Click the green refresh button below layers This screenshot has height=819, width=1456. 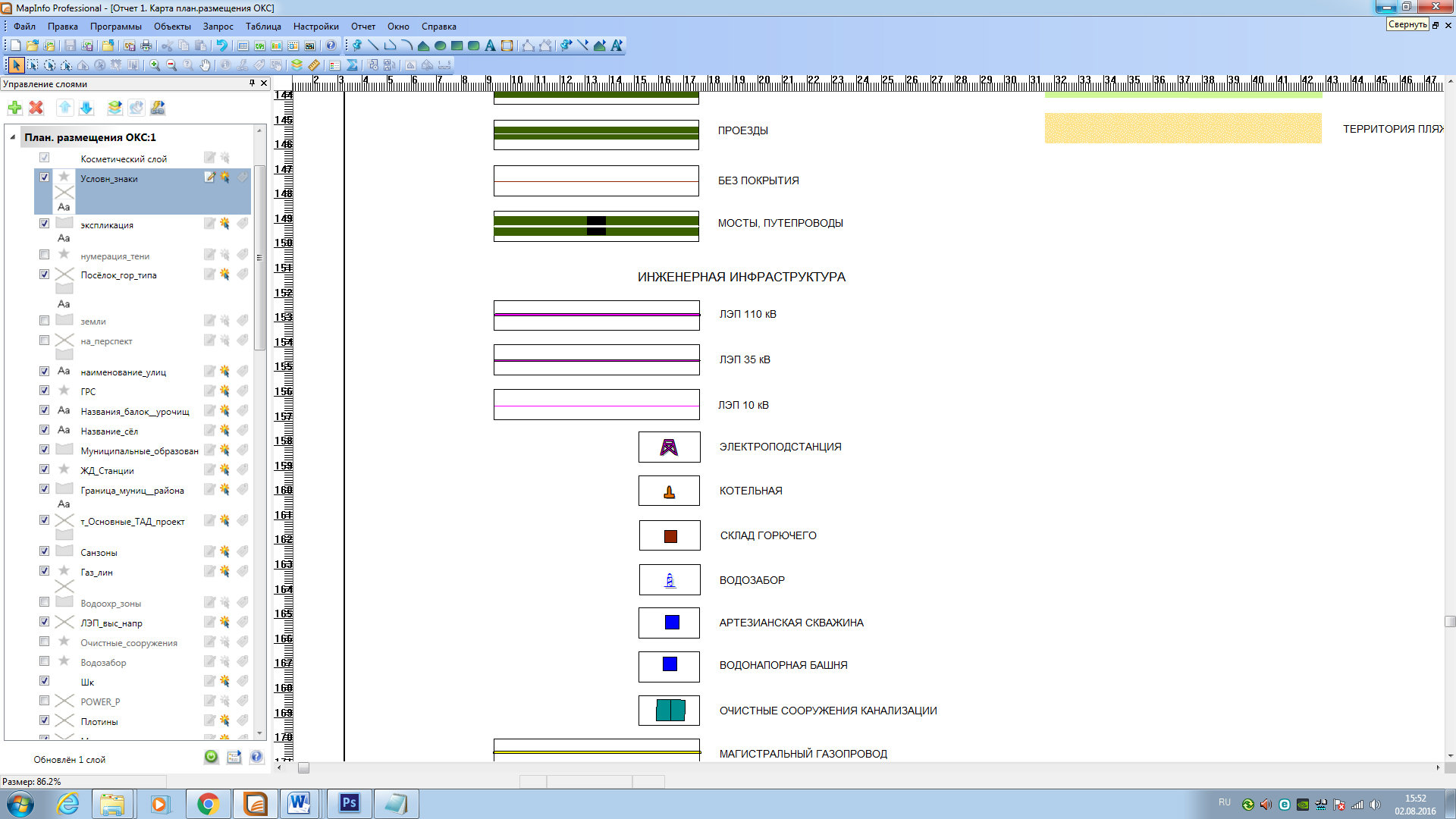[211, 757]
